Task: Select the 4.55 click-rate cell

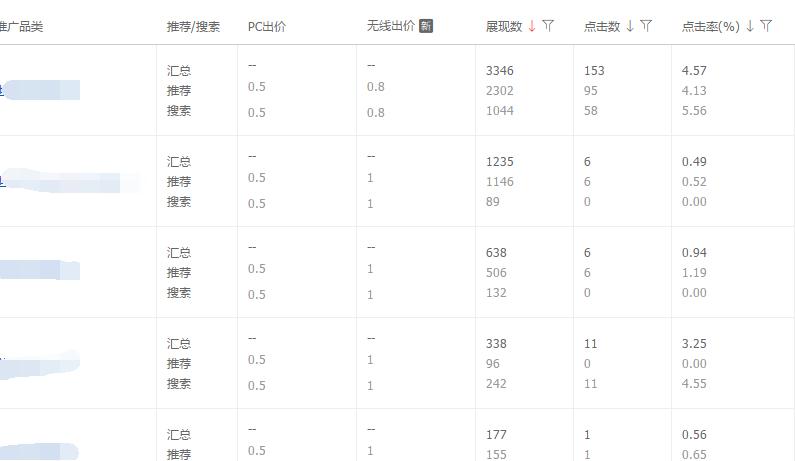Action: point(694,384)
